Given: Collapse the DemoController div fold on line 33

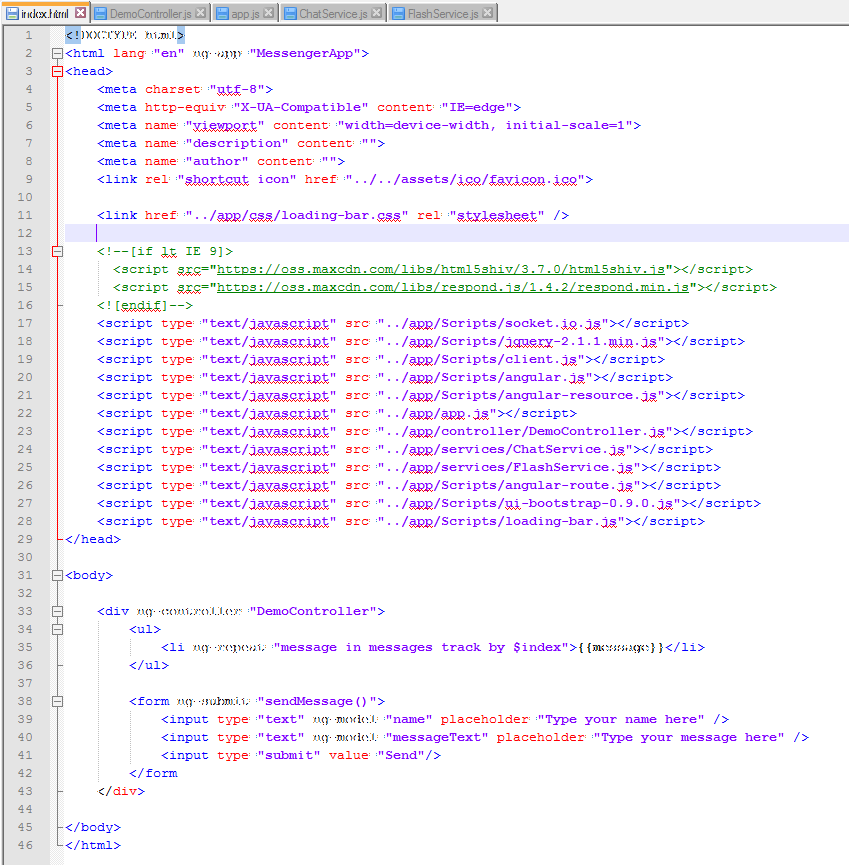Looking at the screenshot, I should pyautogui.click(x=57, y=611).
